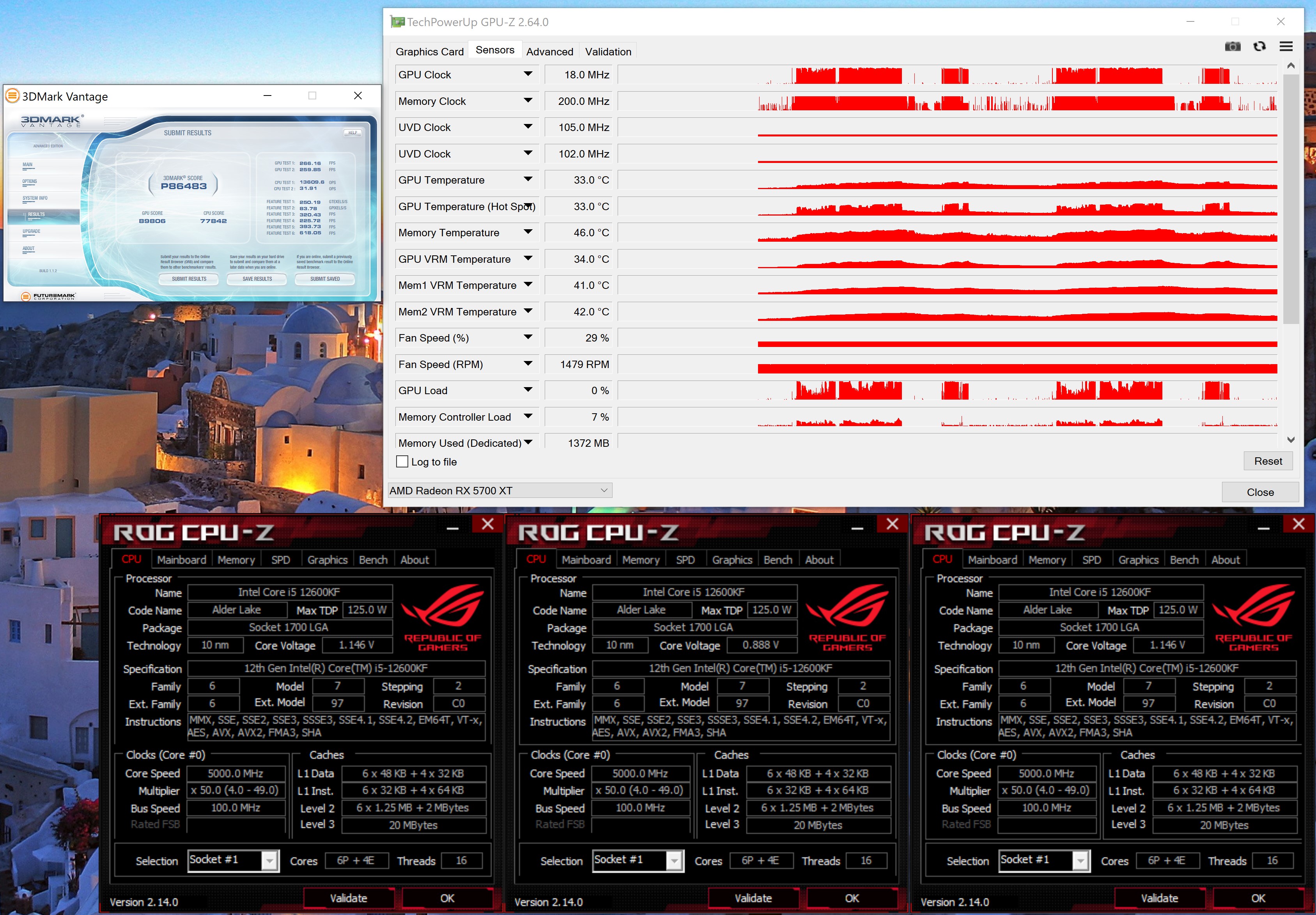Open About tab in right CPU-Z
The height and width of the screenshot is (915, 1316).
point(1226,560)
